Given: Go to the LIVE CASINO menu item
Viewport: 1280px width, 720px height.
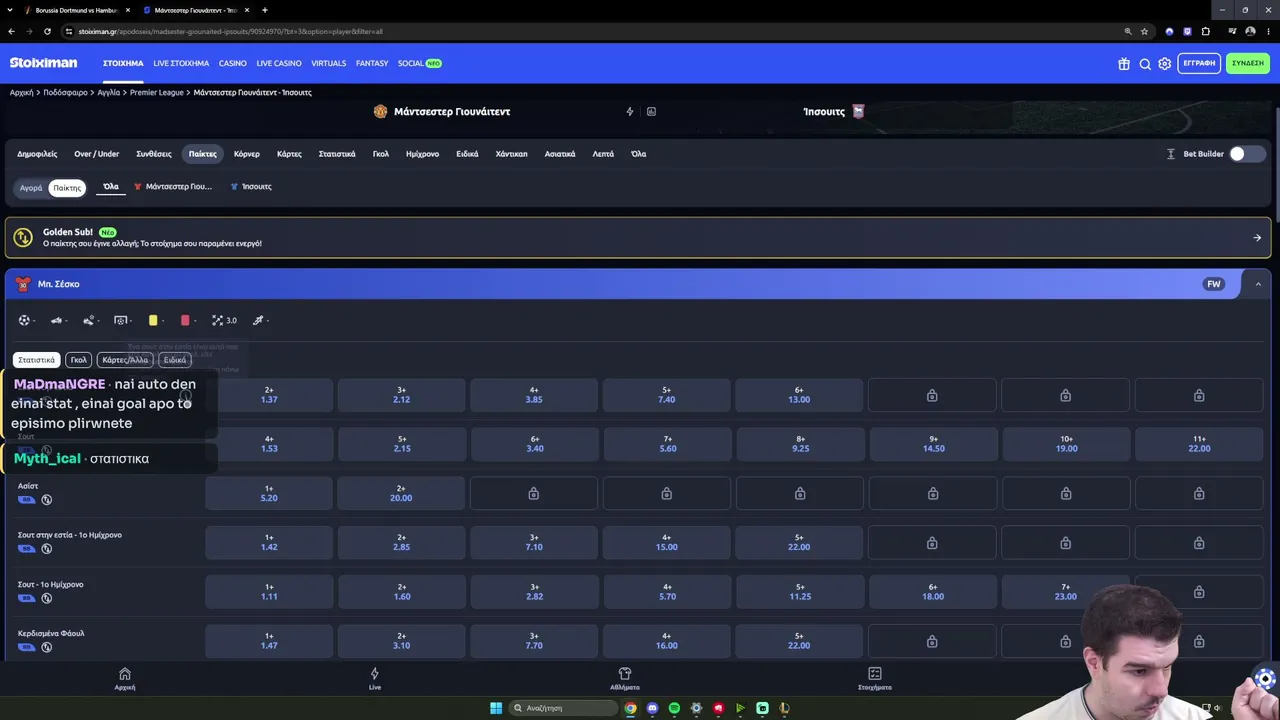Looking at the screenshot, I should click(x=279, y=64).
